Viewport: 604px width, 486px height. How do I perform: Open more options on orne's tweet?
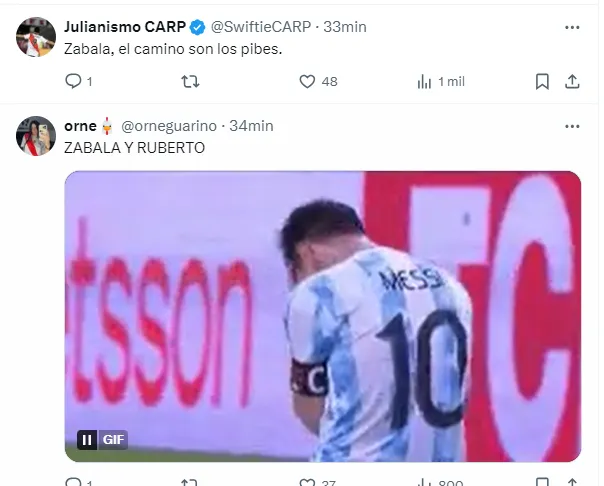pyautogui.click(x=572, y=126)
